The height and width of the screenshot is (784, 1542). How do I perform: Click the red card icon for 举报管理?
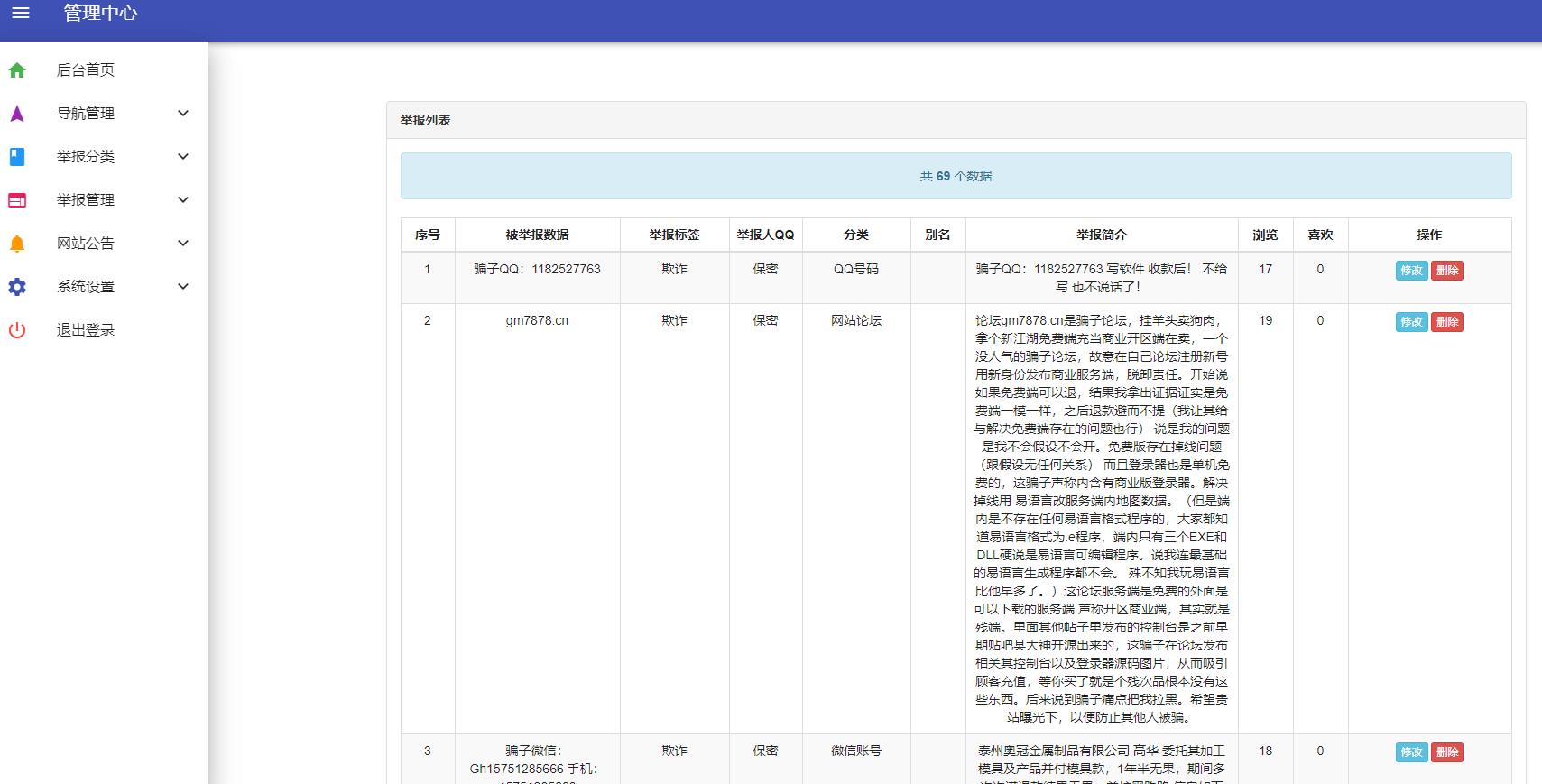17,200
